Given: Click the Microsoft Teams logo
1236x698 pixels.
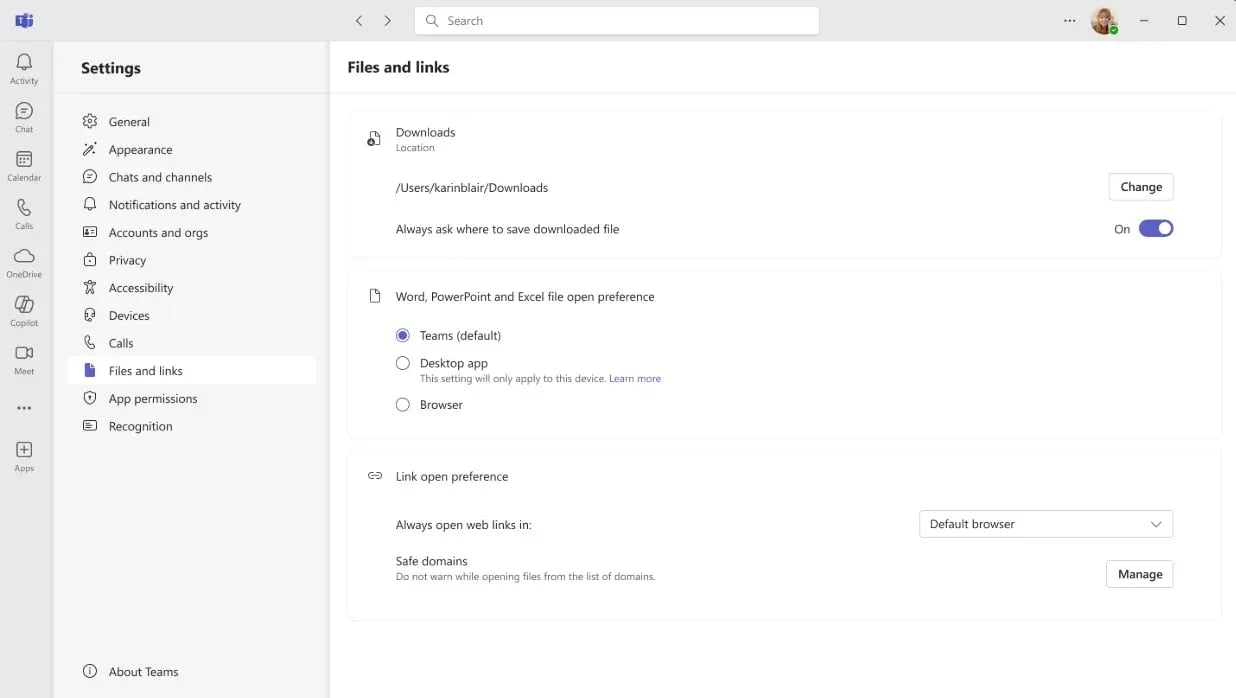Looking at the screenshot, I should (24, 20).
